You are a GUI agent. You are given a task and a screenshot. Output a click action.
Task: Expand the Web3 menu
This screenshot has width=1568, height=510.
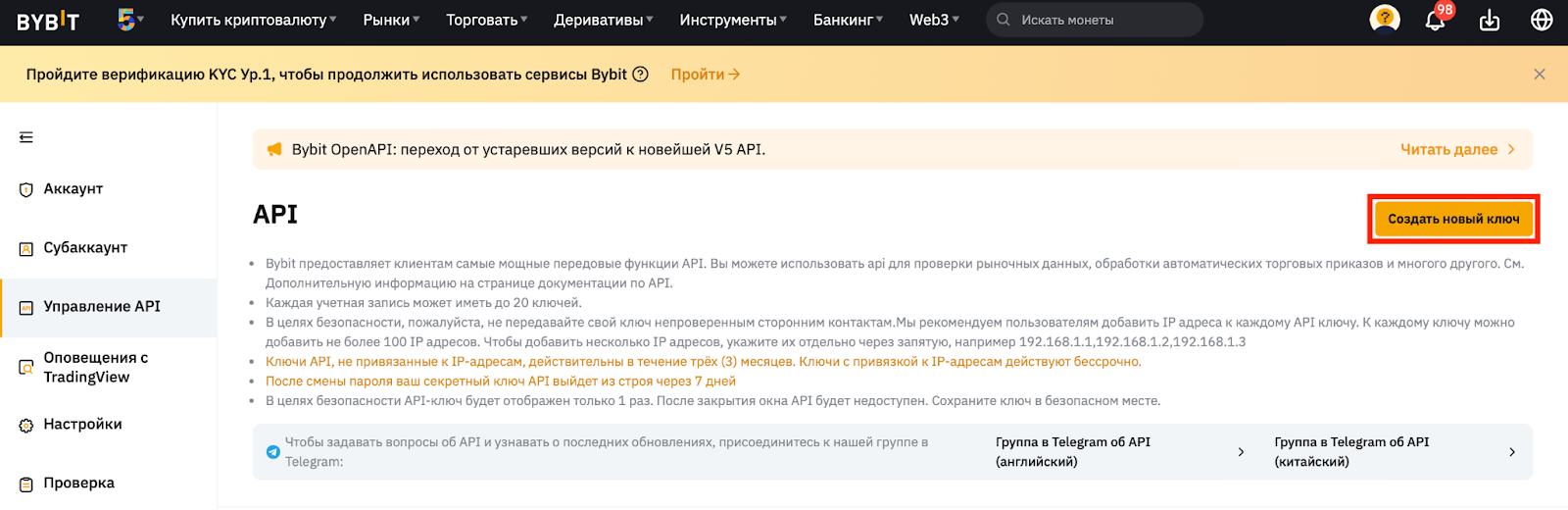(935, 20)
